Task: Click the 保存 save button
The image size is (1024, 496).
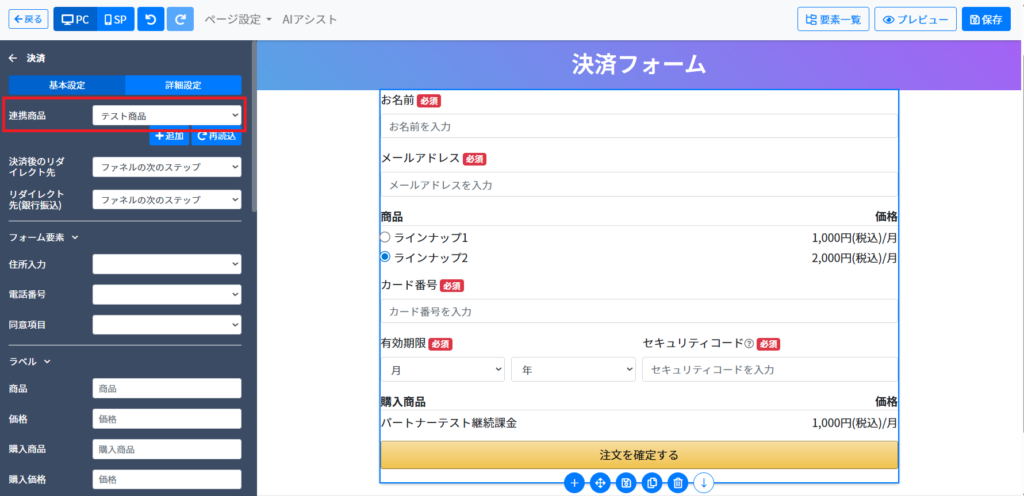Action: point(986,19)
